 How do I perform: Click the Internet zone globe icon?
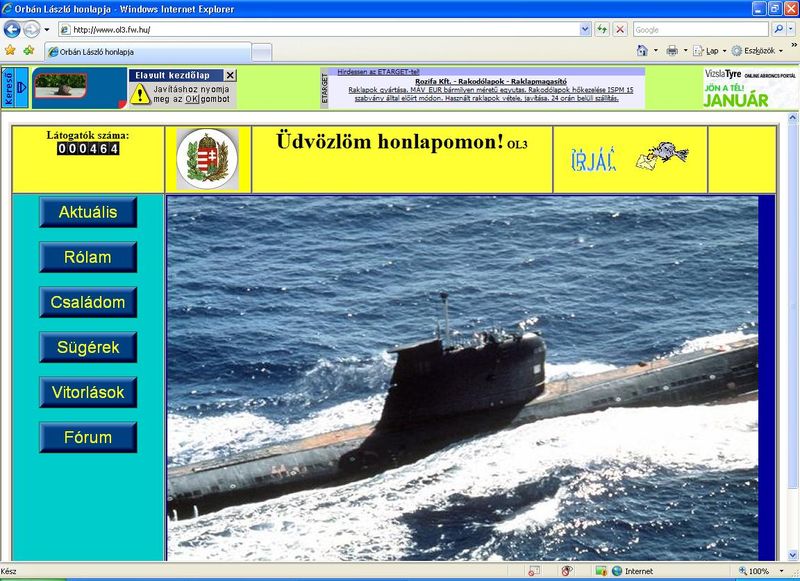point(617,571)
